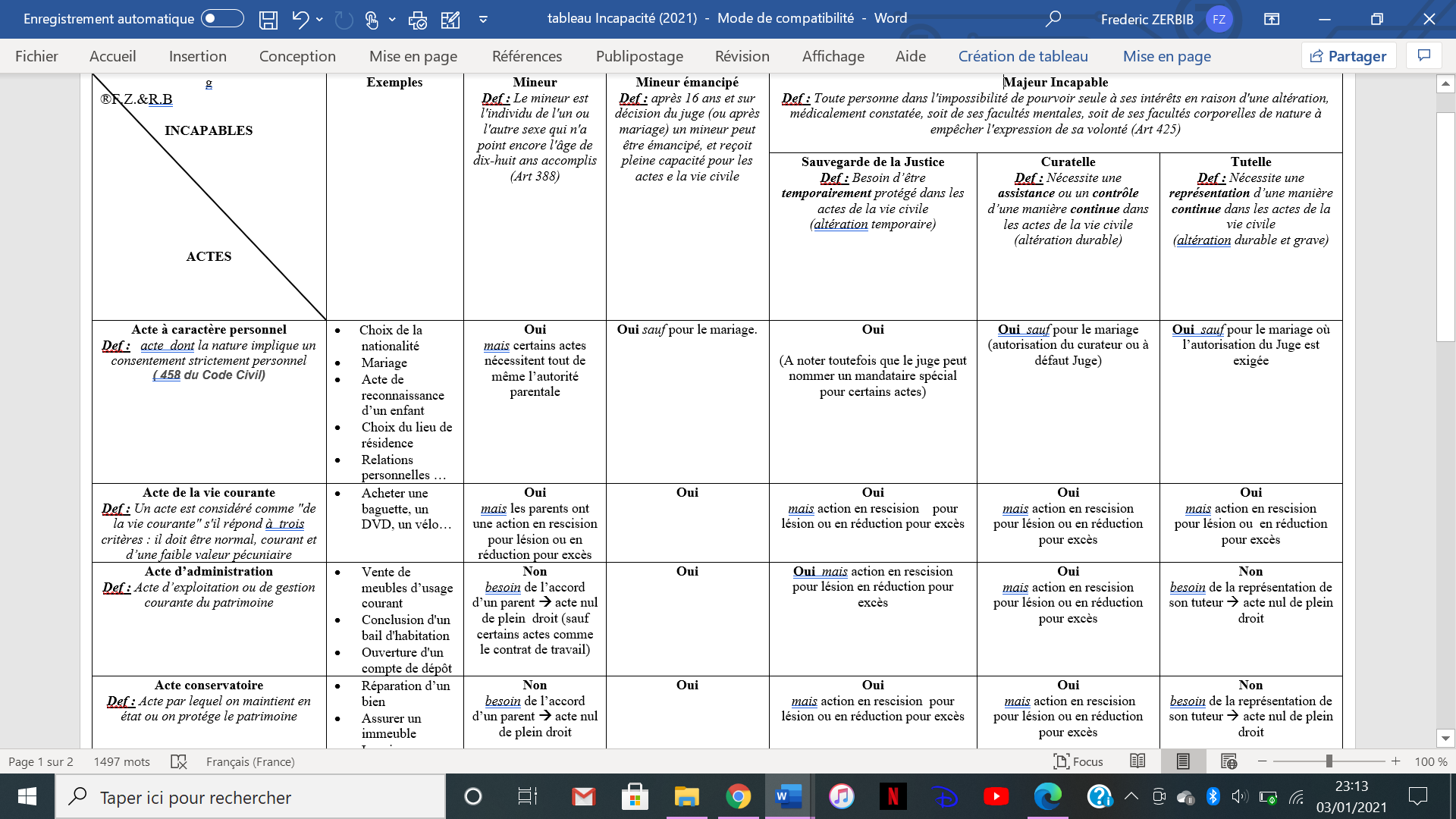Viewport: 1456px width, 819px height.
Task: Expand the touch/mouse mode dropdown arrow
Action: (392, 20)
